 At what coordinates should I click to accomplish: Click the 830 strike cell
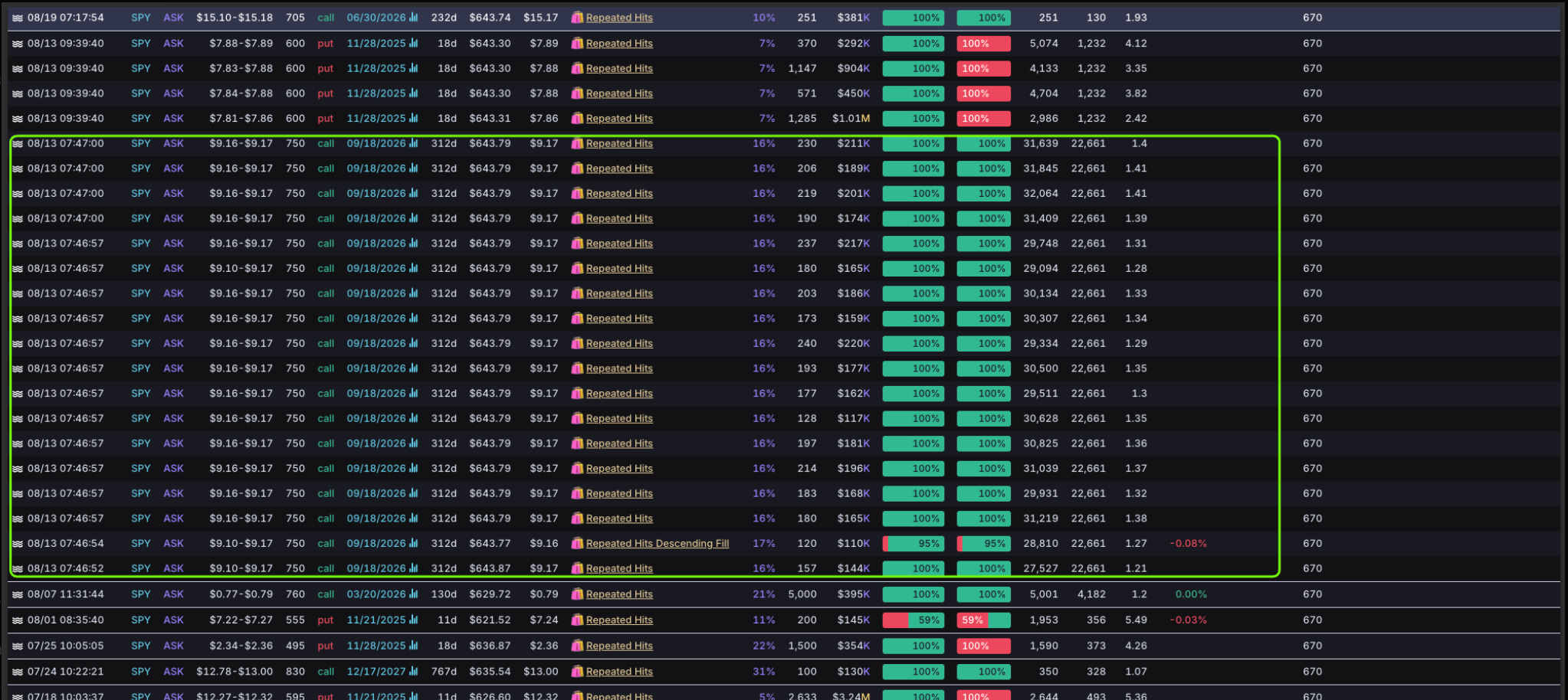click(295, 672)
